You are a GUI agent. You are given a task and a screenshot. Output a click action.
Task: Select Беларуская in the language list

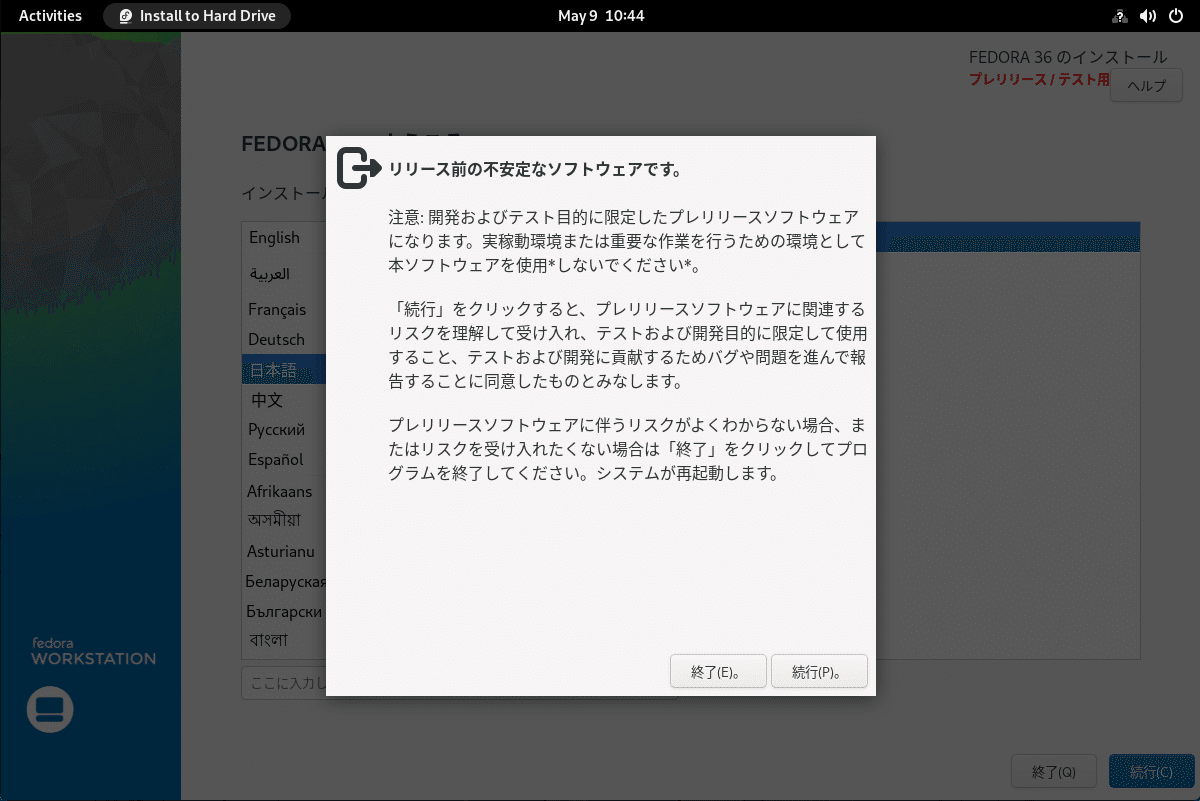click(284, 581)
